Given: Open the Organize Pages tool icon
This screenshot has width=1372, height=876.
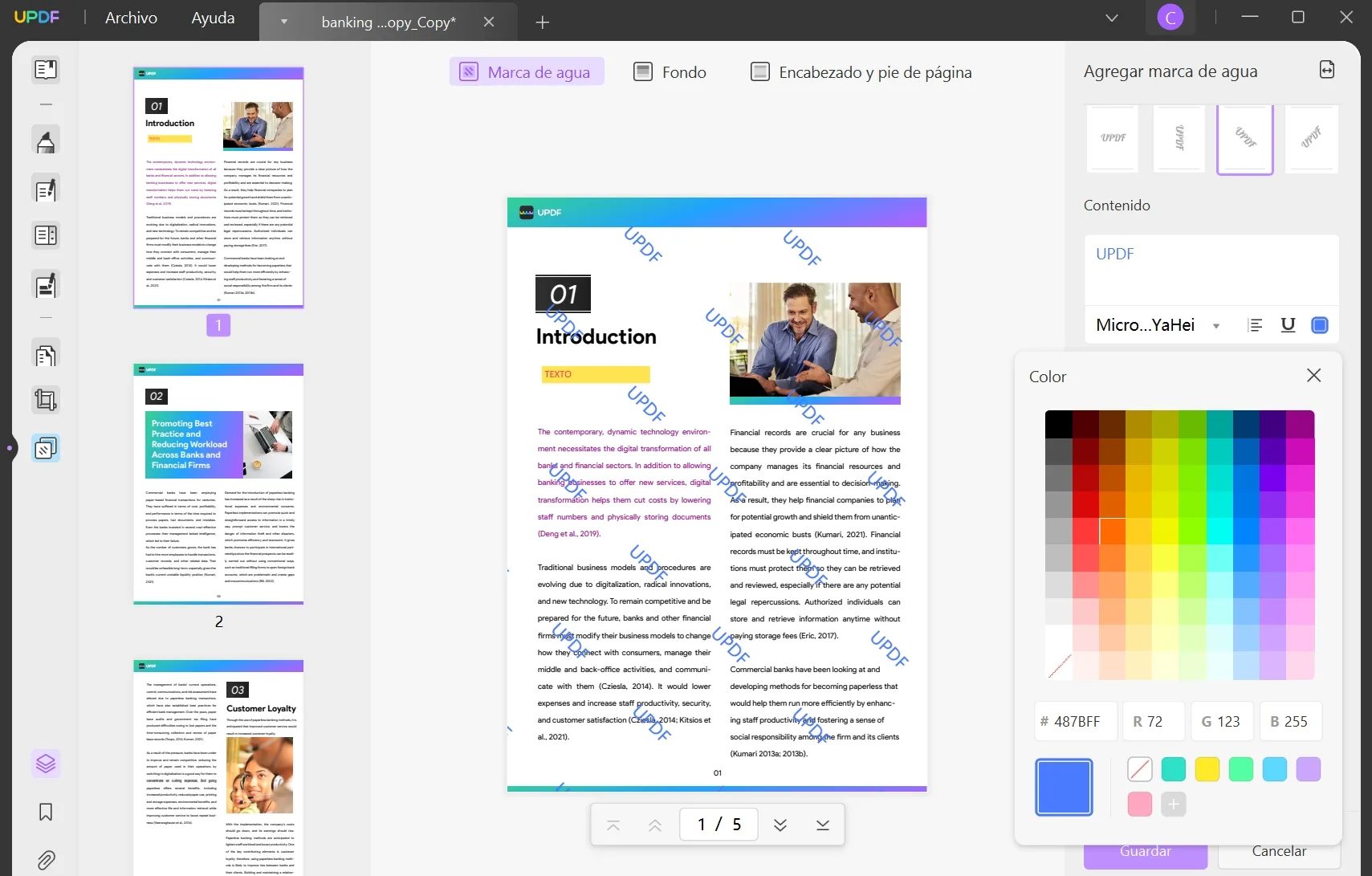Looking at the screenshot, I should 46,355.
